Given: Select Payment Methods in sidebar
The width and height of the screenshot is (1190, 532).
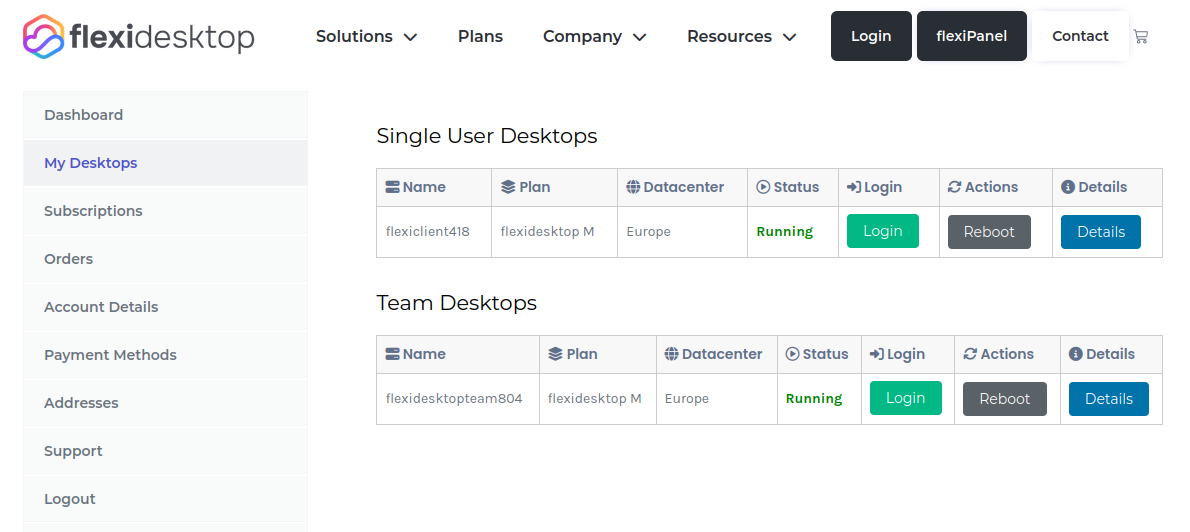Looking at the screenshot, I should click(x=110, y=355).
